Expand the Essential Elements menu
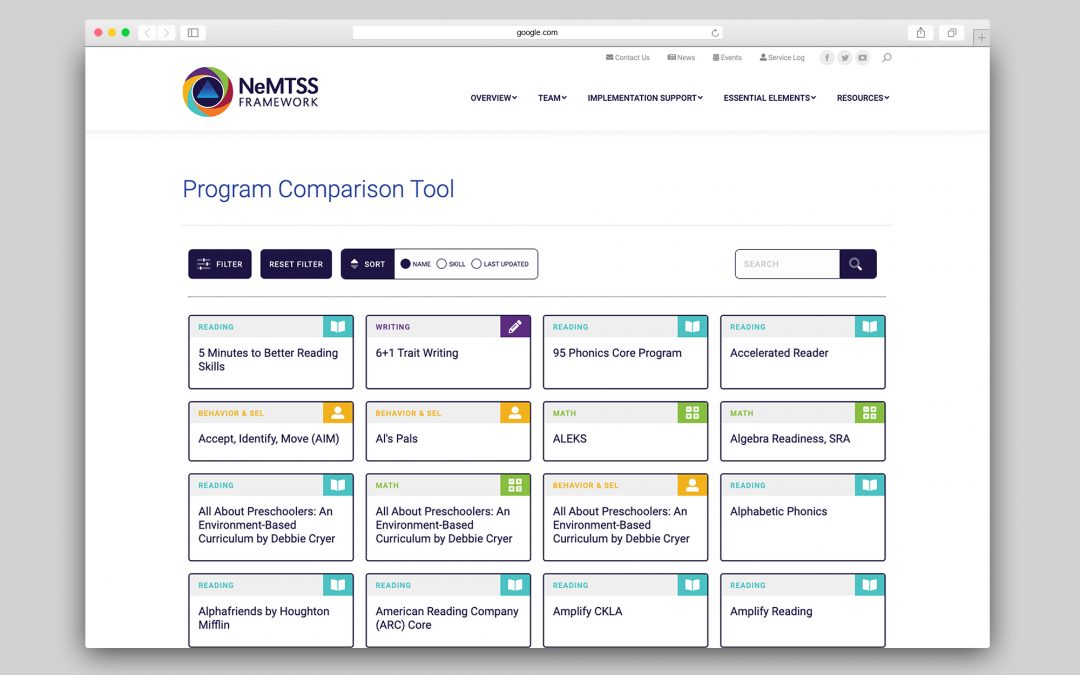This screenshot has width=1080, height=675. click(x=769, y=98)
